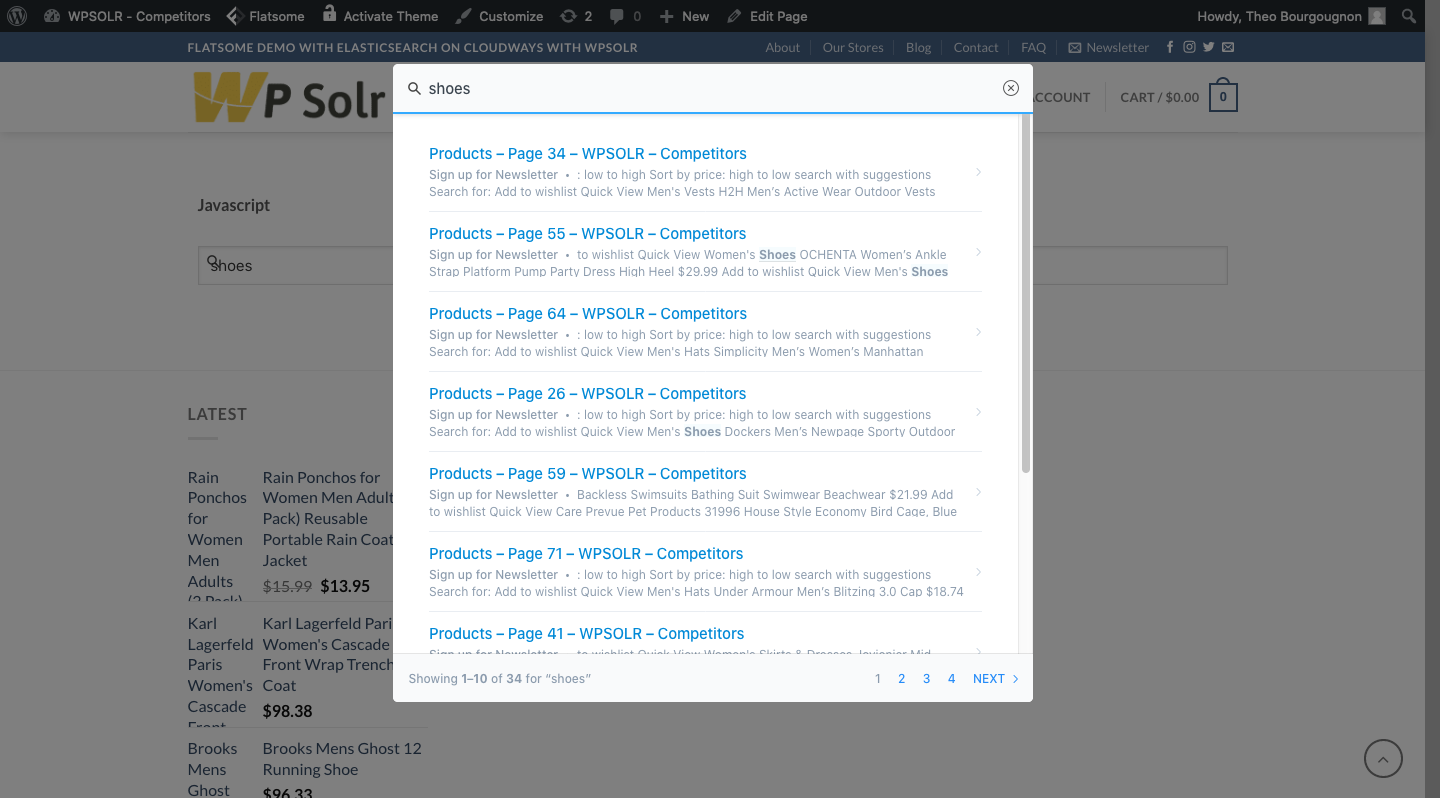Screen dimensions: 1440x798
Task: Open the Blog link
Action: pyautogui.click(x=918, y=47)
